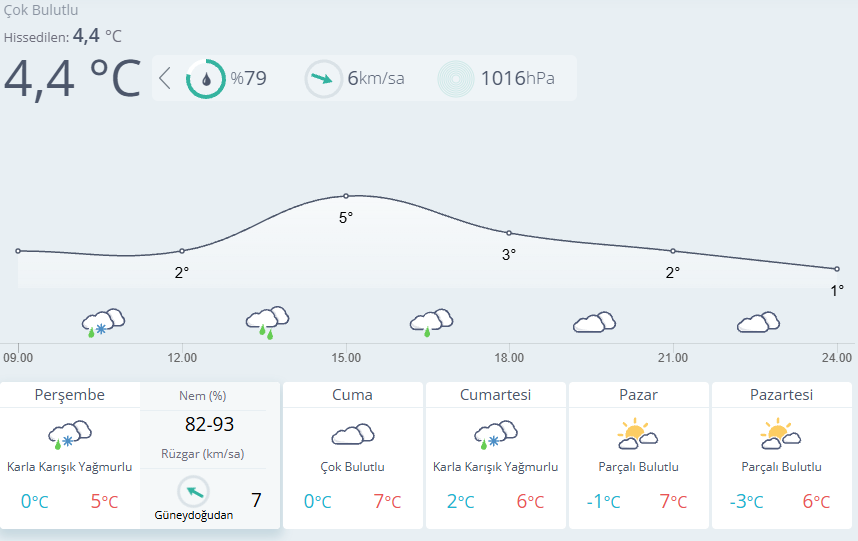The height and width of the screenshot is (541, 858).
Task: Click the cloudy icon after 18.00
Action: point(594,322)
